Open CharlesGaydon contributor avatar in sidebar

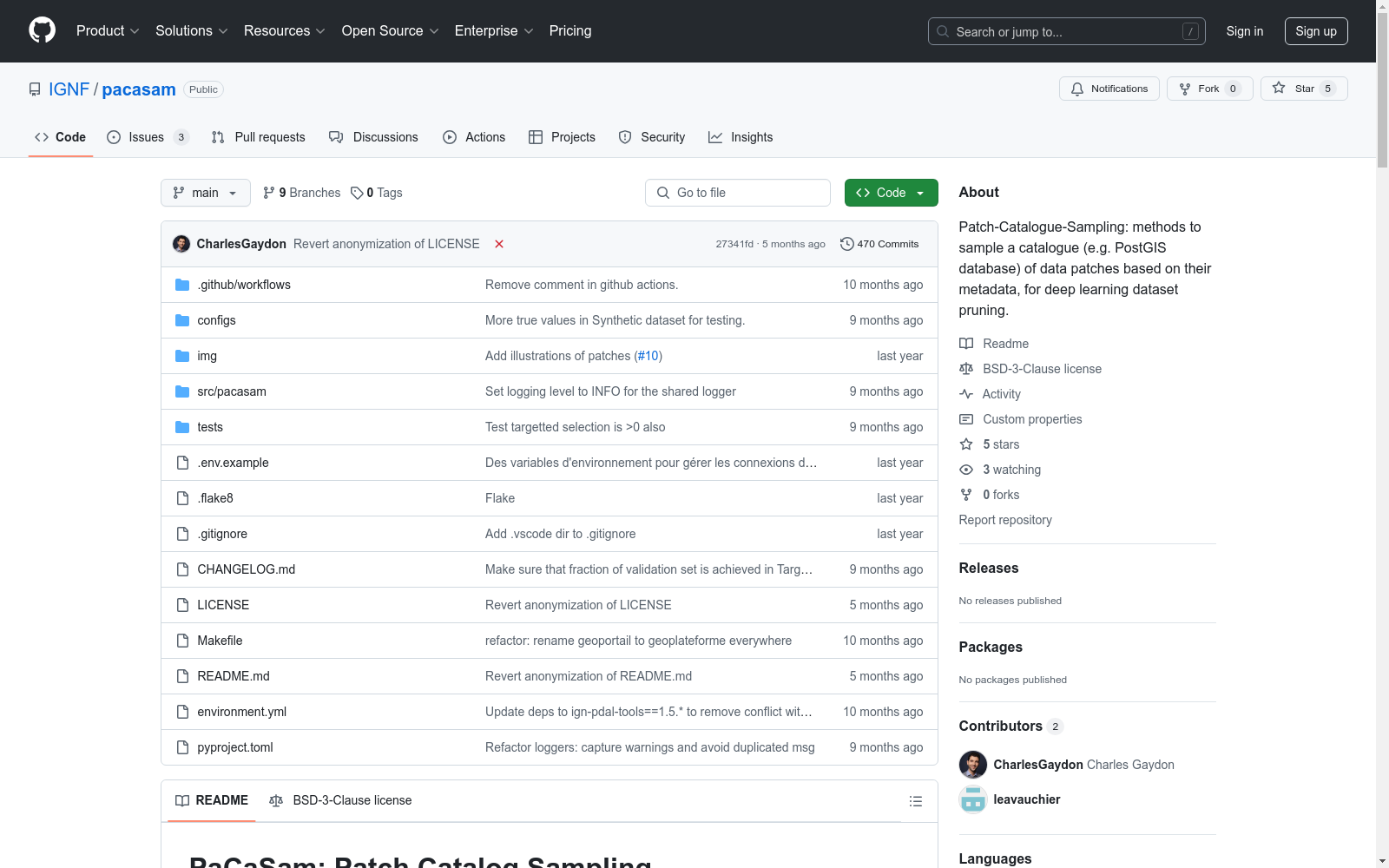973,765
